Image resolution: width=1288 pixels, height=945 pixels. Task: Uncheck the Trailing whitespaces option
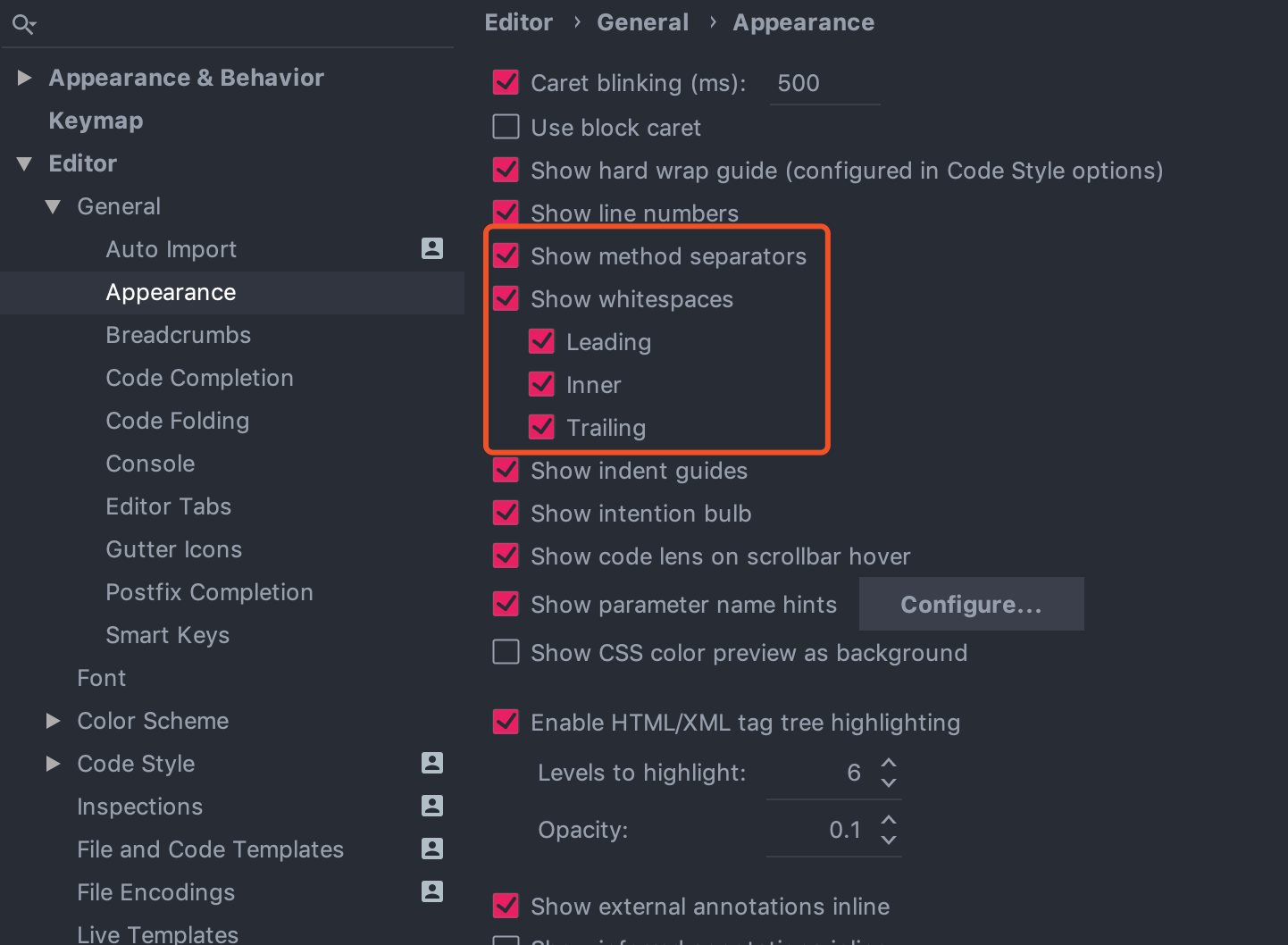(542, 427)
